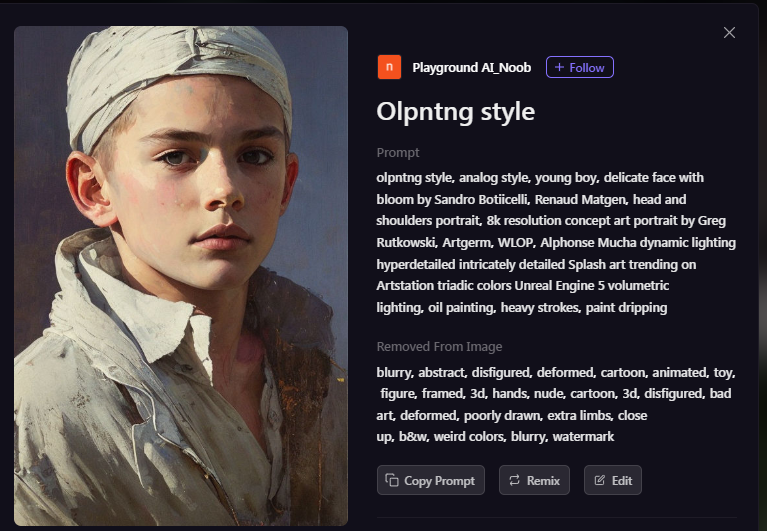Image resolution: width=767 pixels, height=531 pixels.
Task: Click the 'Prompt' section label
Action: tap(398, 153)
